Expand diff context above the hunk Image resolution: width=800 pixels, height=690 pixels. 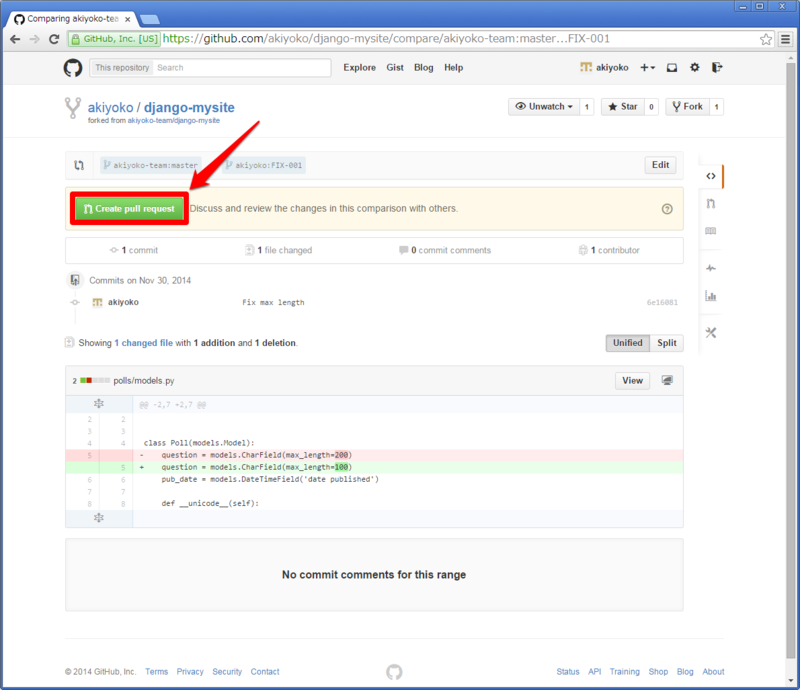pyautogui.click(x=99, y=404)
